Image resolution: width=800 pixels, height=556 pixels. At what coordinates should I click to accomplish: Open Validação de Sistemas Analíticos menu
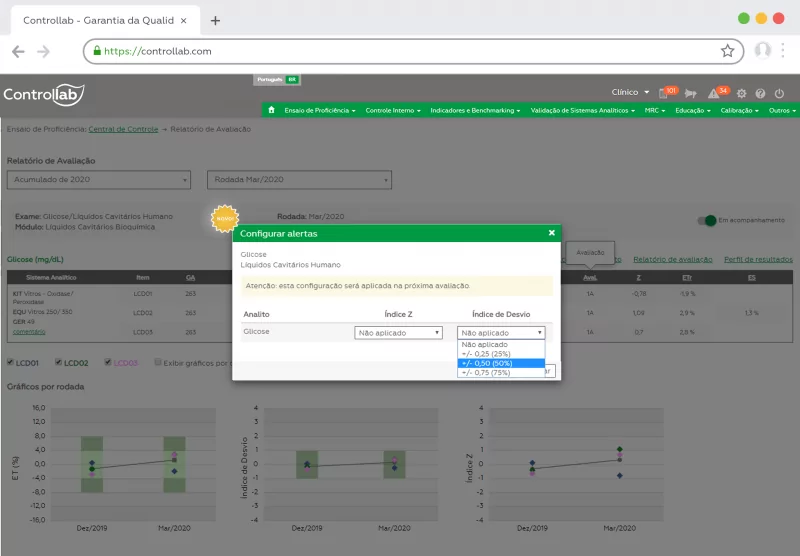click(x=583, y=110)
